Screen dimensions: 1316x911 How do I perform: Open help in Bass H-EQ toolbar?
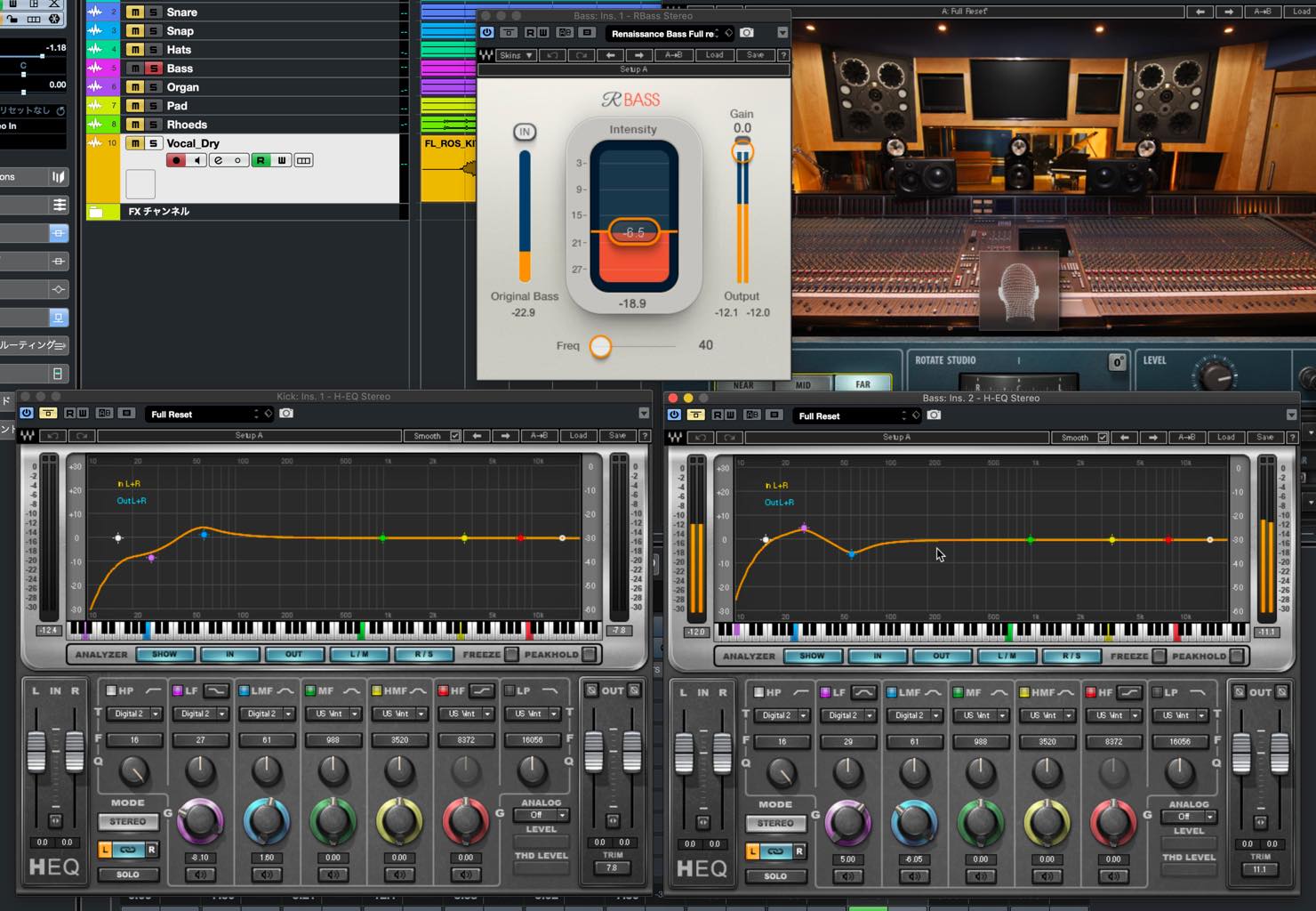[1293, 438]
